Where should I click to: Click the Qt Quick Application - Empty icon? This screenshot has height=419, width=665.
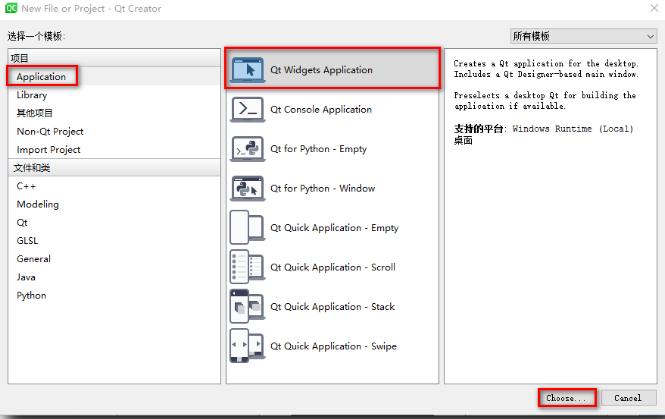pos(248,228)
